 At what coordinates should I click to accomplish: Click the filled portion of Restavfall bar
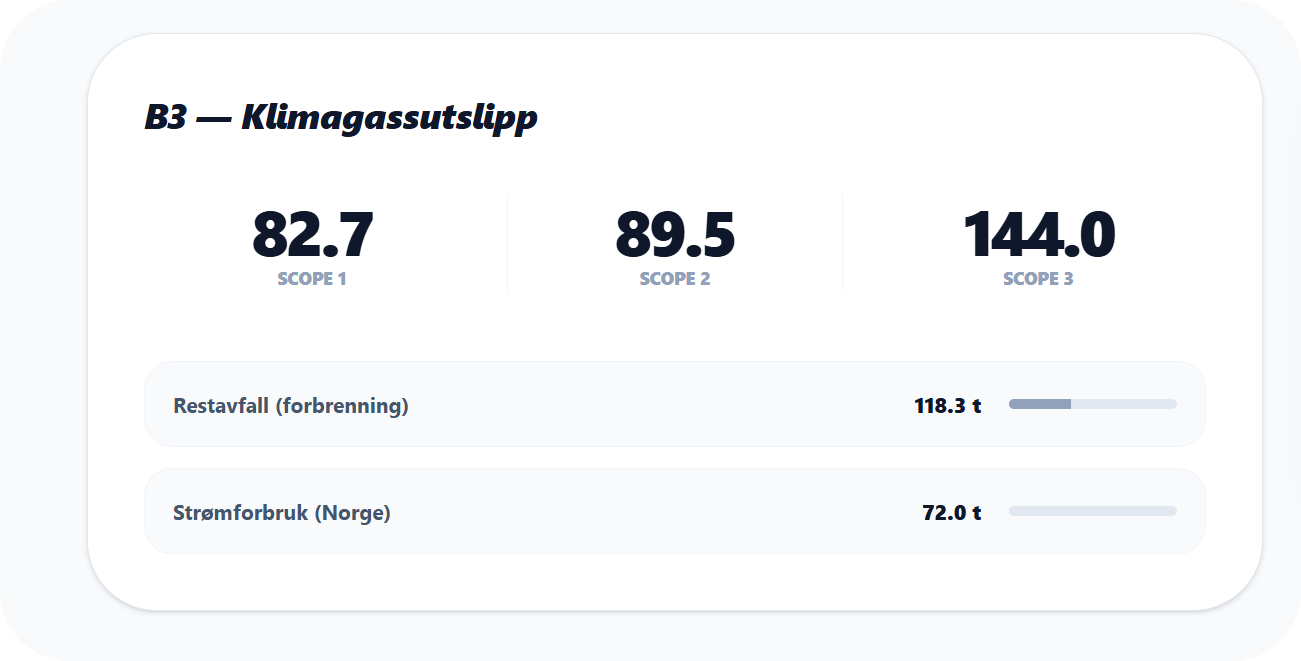click(1038, 404)
